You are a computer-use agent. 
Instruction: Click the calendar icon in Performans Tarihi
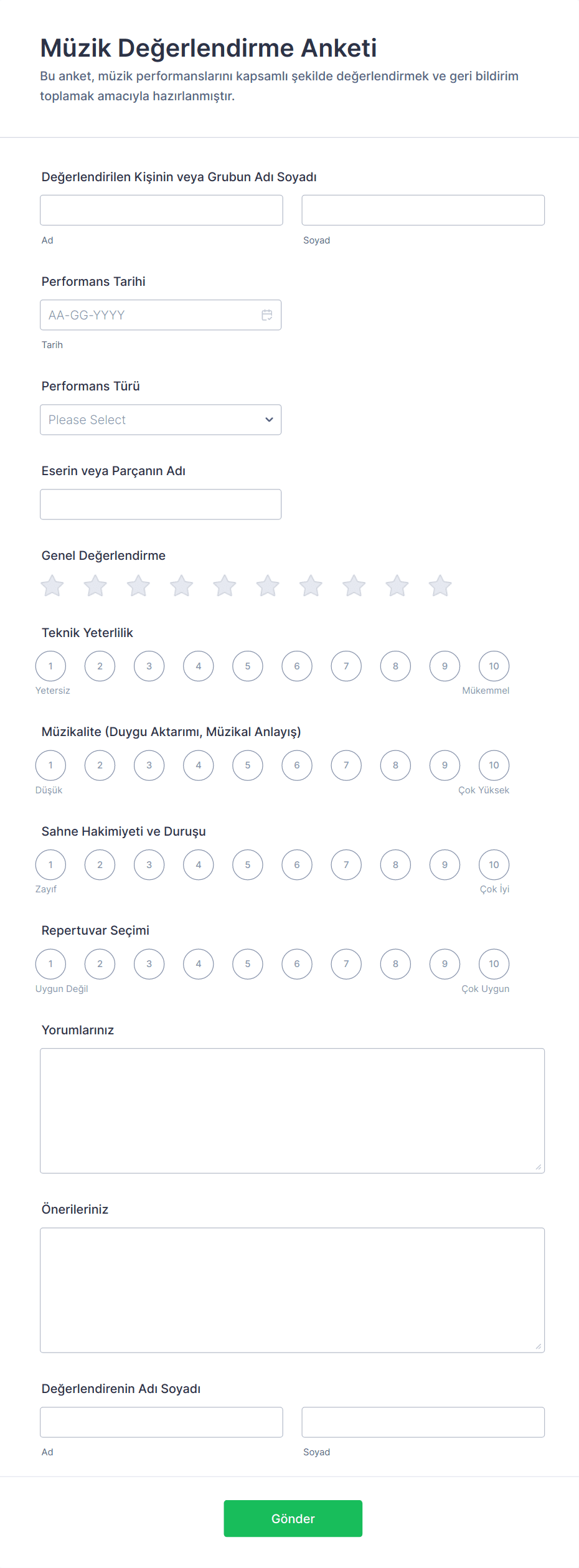pyautogui.click(x=267, y=315)
